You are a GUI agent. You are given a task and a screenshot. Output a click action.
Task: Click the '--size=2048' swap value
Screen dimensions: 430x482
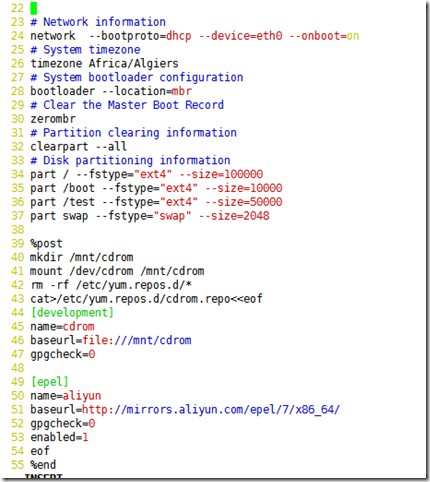point(234,216)
